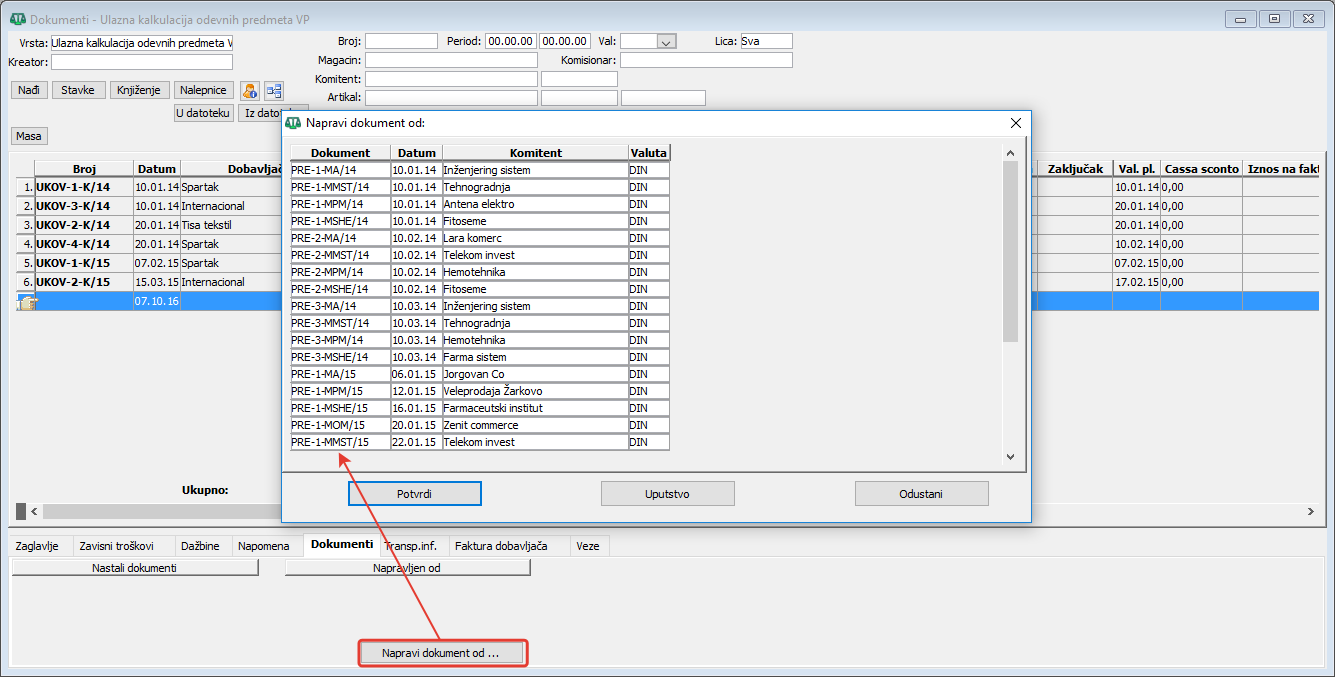Viewport: 1335px width, 677px height.
Task: Go to the Napomena tab
Action: point(264,546)
